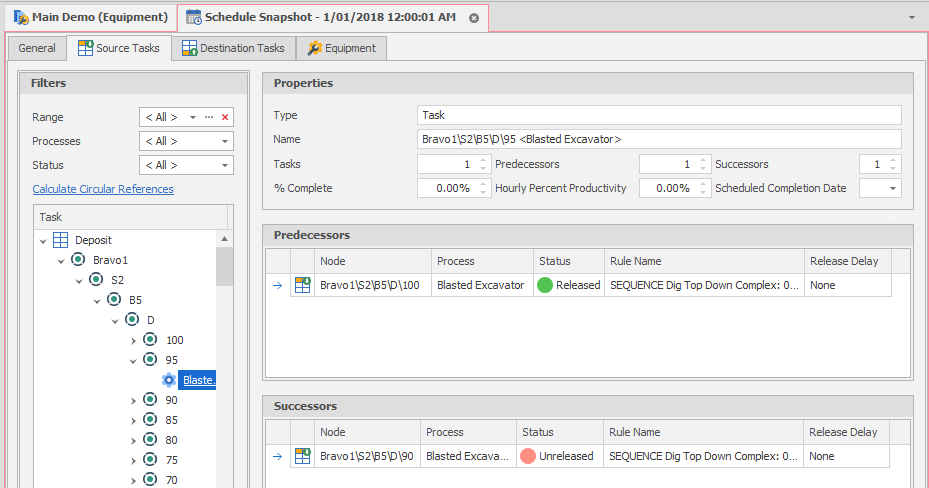Expand the 85 tree node

[133, 421]
